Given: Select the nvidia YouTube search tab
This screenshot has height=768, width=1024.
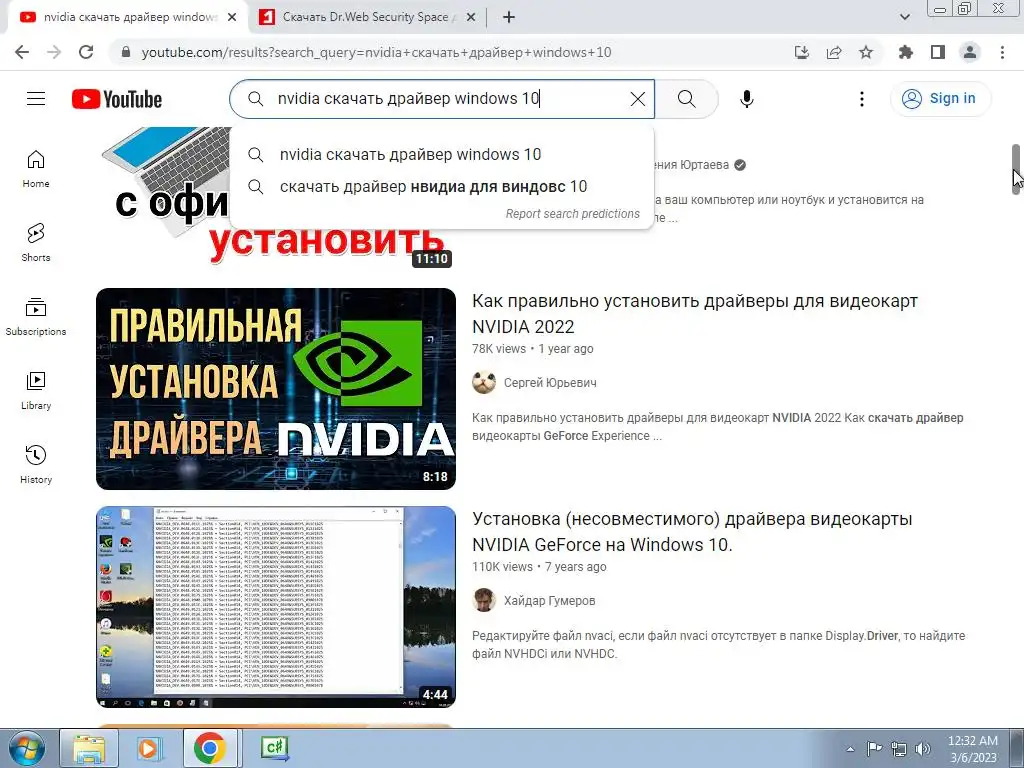Looking at the screenshot, I should click(127, 18).
